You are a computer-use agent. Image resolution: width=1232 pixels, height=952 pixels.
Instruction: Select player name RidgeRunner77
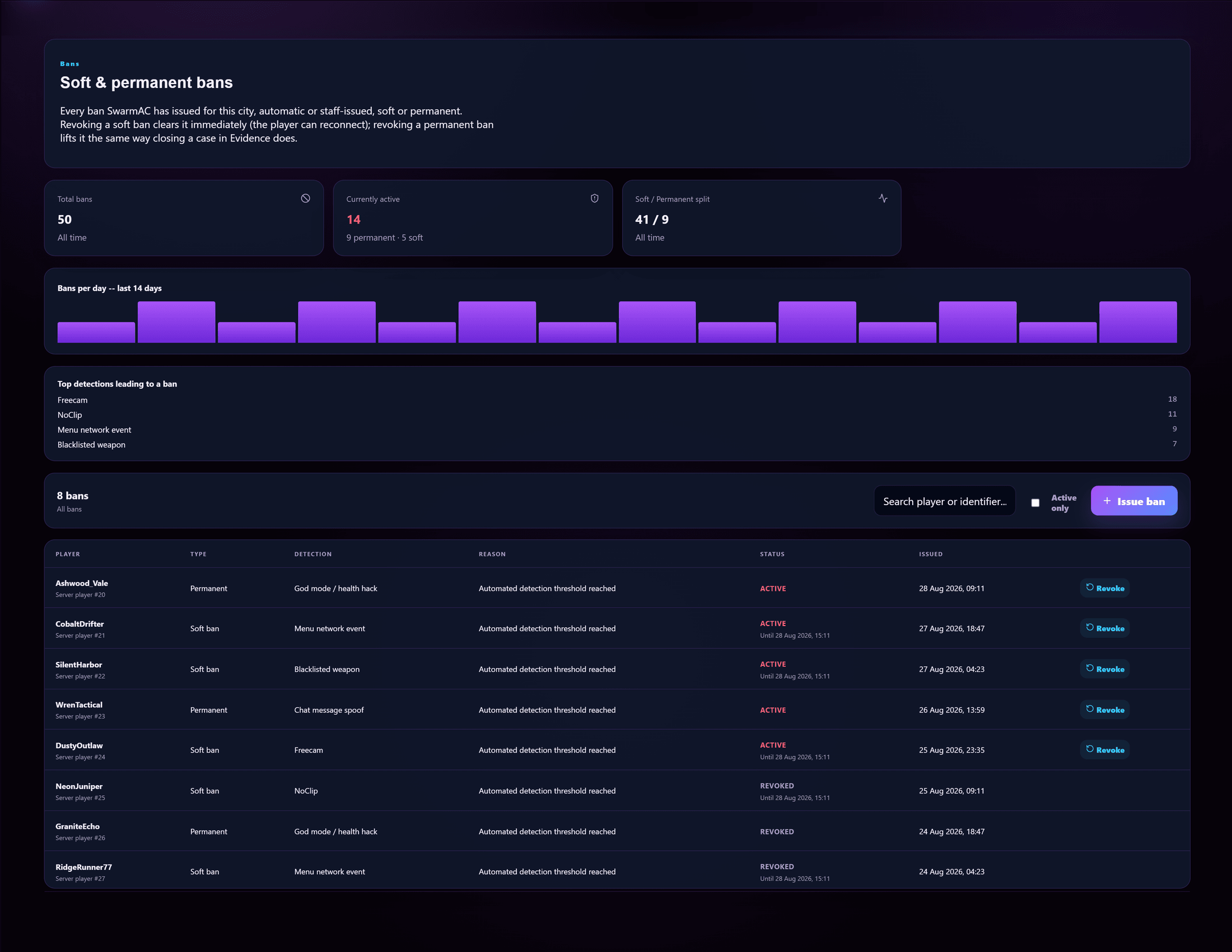coord(83,867)
